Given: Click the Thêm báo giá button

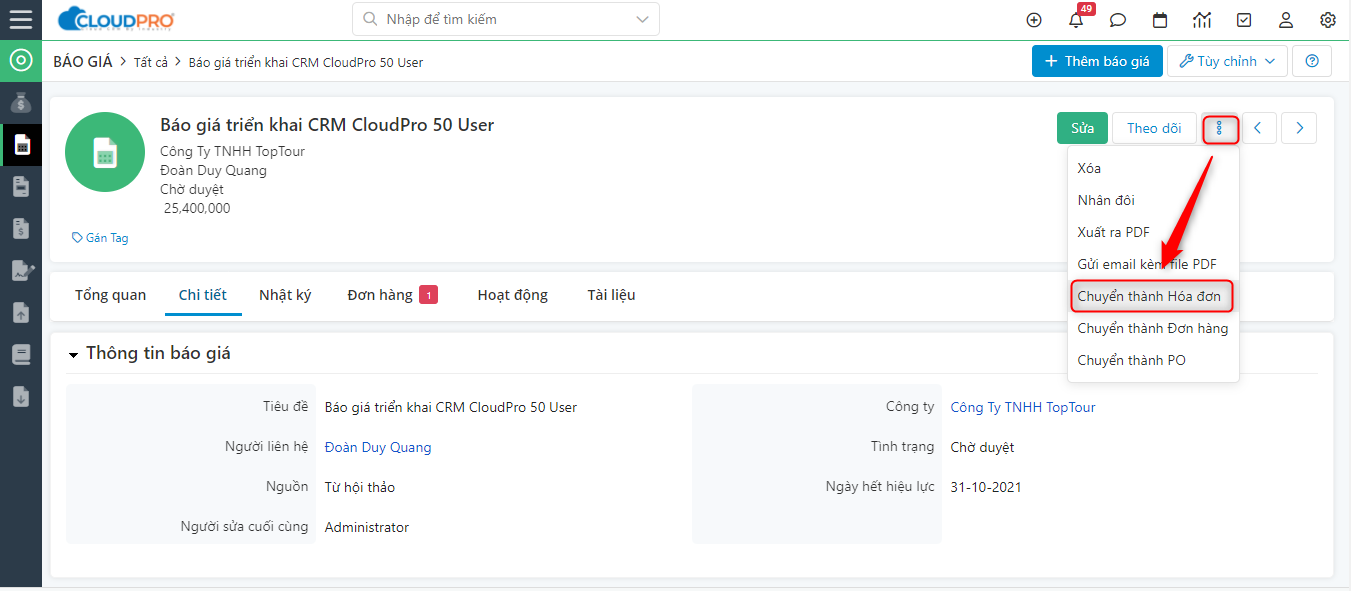Looking at the screenshot, I should (x=1097, y=61).
